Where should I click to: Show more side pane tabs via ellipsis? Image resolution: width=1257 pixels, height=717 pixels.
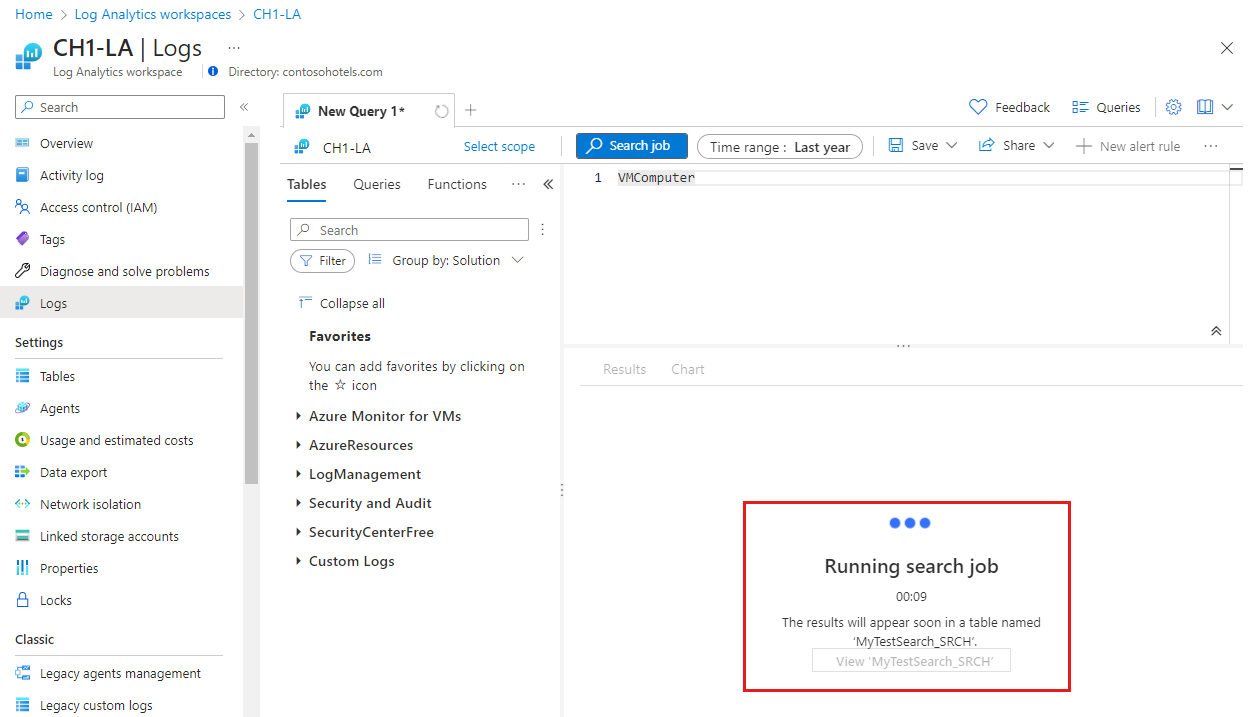click(x=518, y=184)
